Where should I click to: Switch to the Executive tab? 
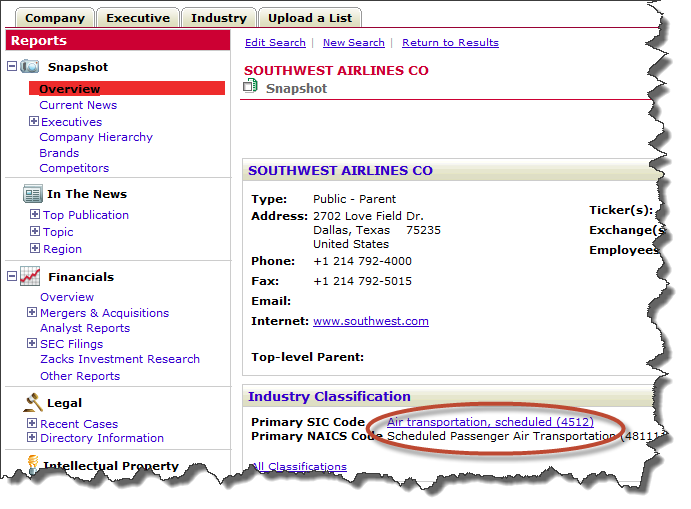pos(138,18)
